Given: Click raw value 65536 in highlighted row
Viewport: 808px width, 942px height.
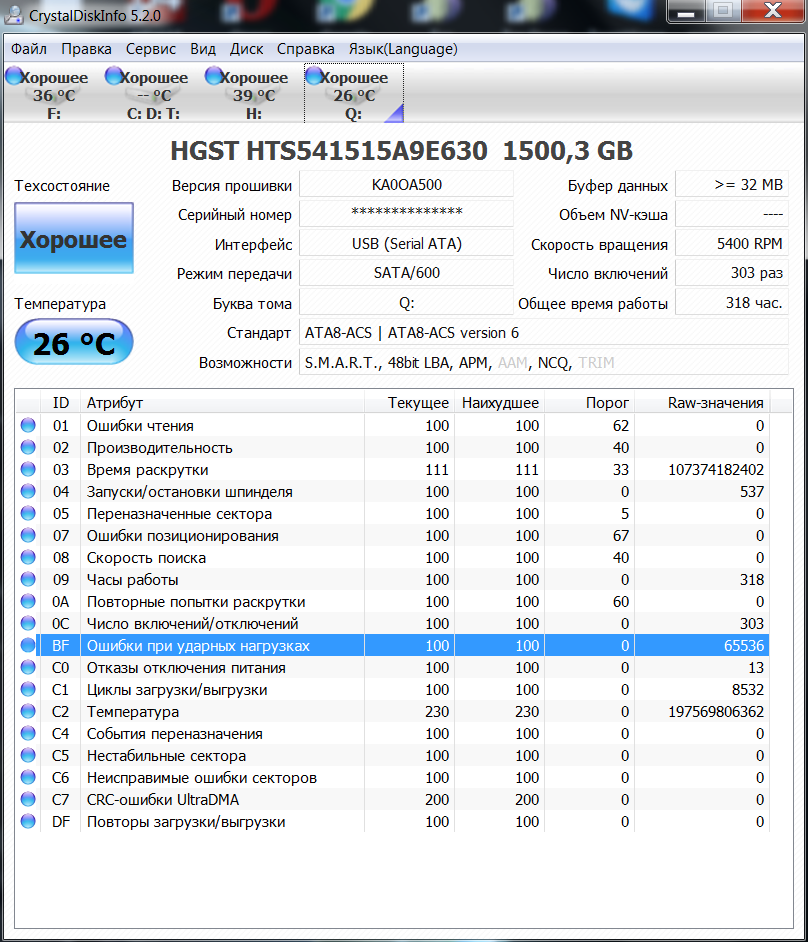Looking at the screenshot, I should point(744,646).
